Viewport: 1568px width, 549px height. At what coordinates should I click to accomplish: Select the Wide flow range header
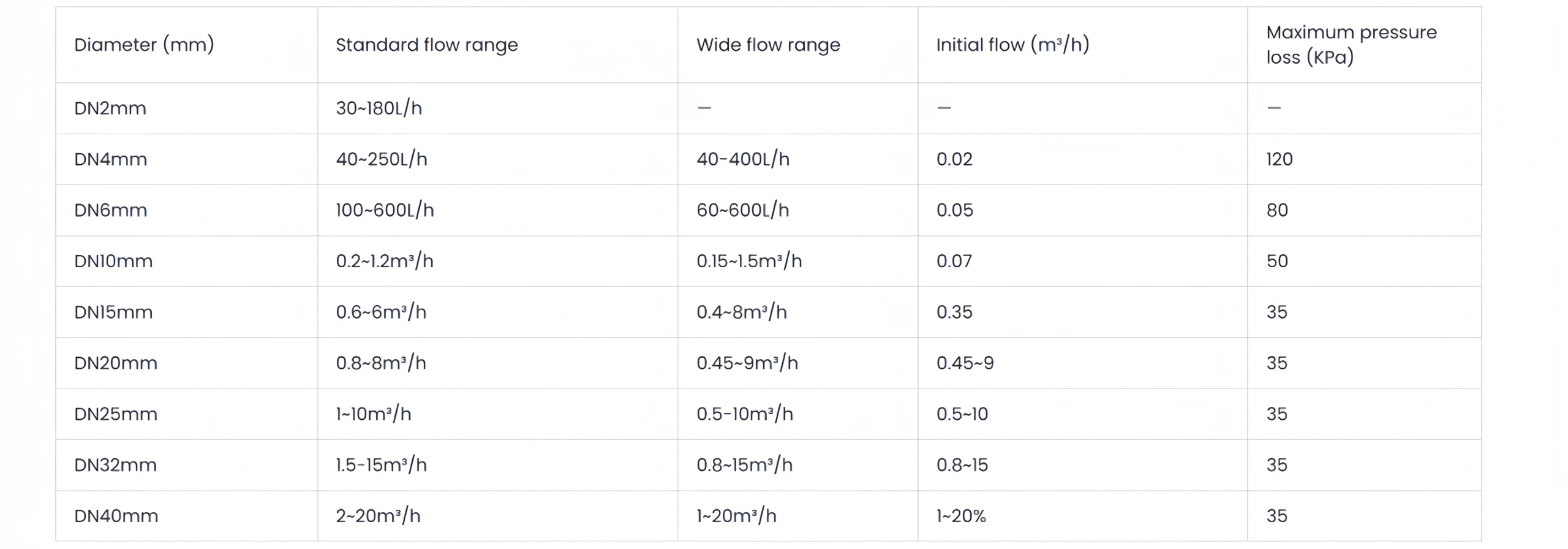(x=768, y=45)
